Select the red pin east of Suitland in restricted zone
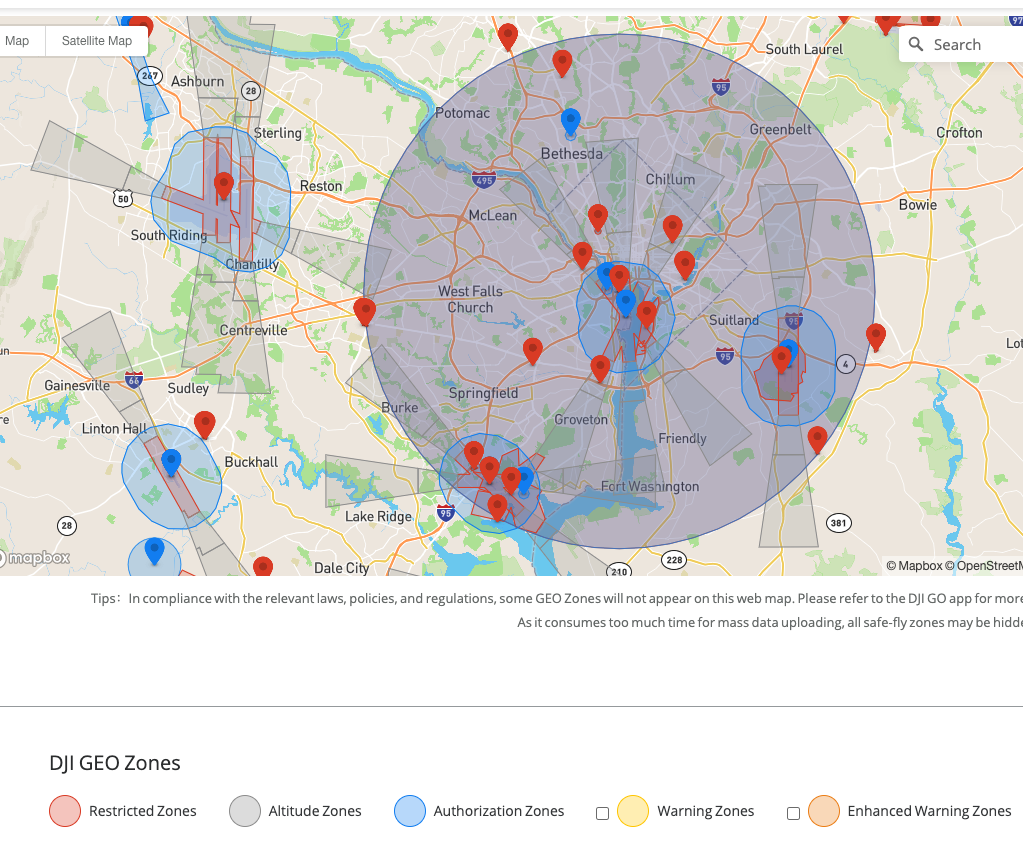The height and width of the screenshot is (850, 1023). pos(781,359)
